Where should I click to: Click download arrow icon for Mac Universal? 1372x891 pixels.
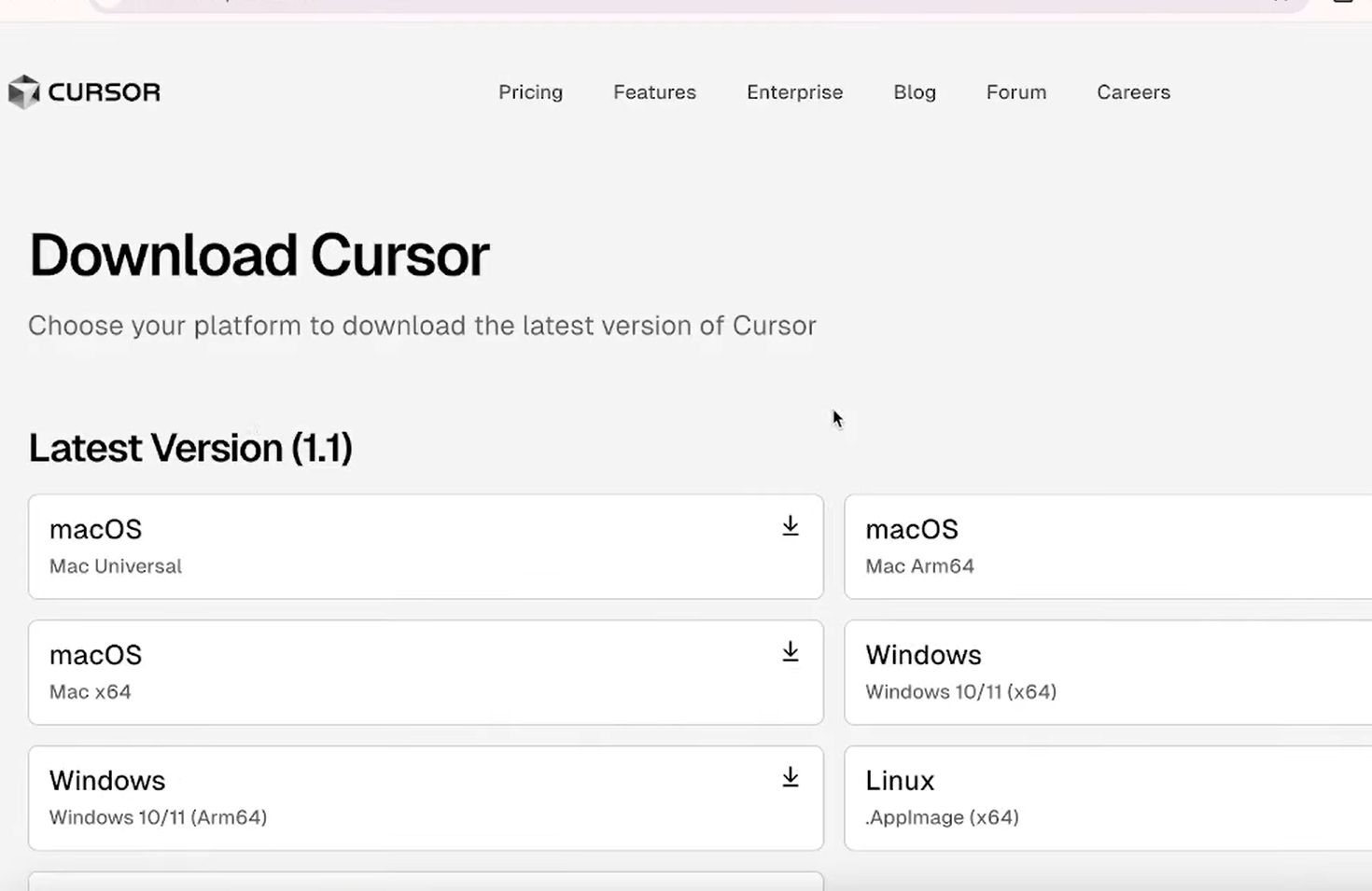[791, 526]
